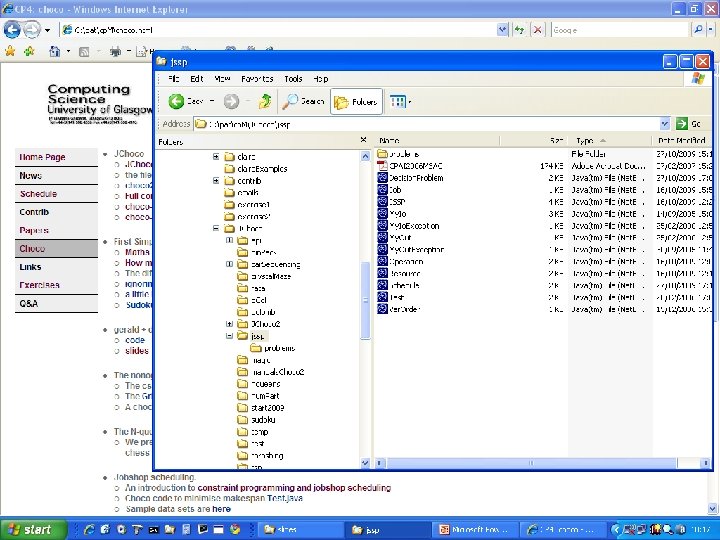Open the Favorites menu in Explorer
The width and height of the screenshot is (720, 540).
point(257,79)
